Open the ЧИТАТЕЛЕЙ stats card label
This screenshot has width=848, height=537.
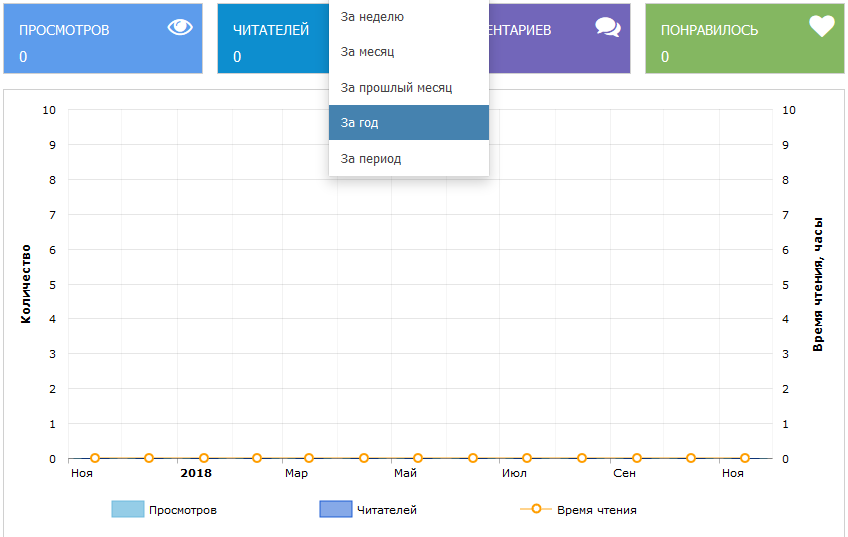coord(271,30)
